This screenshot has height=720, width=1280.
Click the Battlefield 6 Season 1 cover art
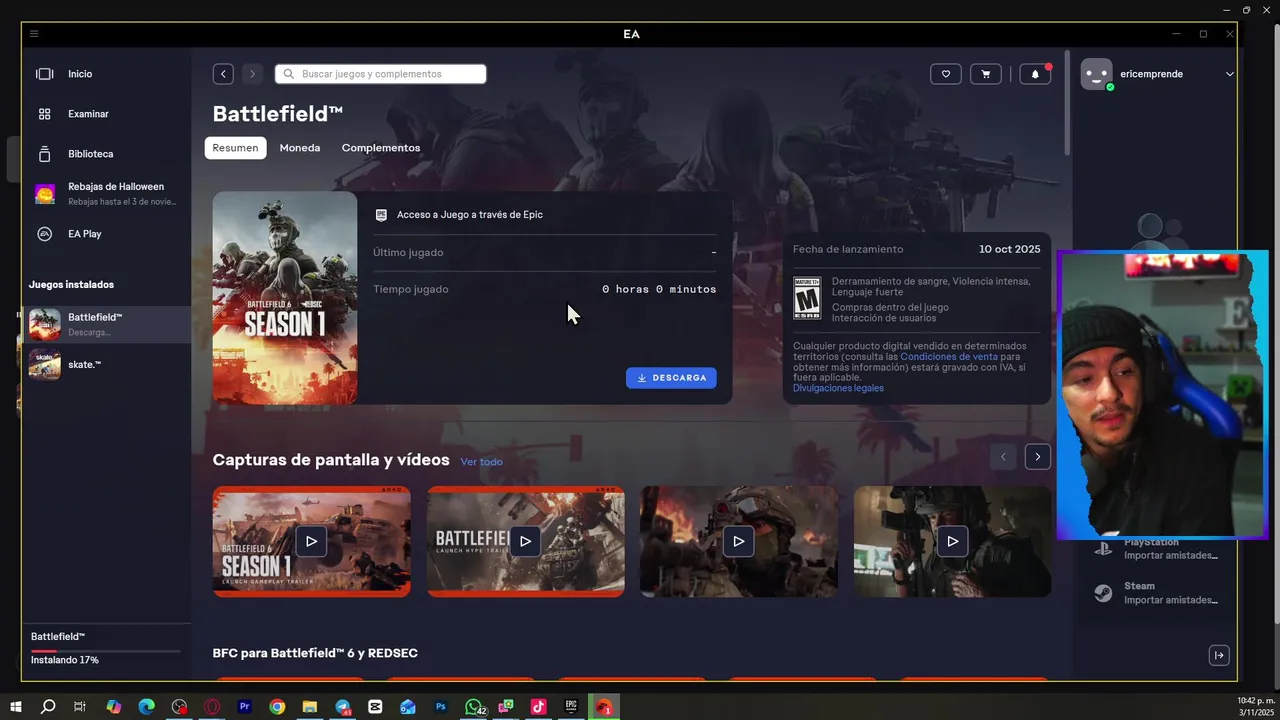click(x=285, y=298)
